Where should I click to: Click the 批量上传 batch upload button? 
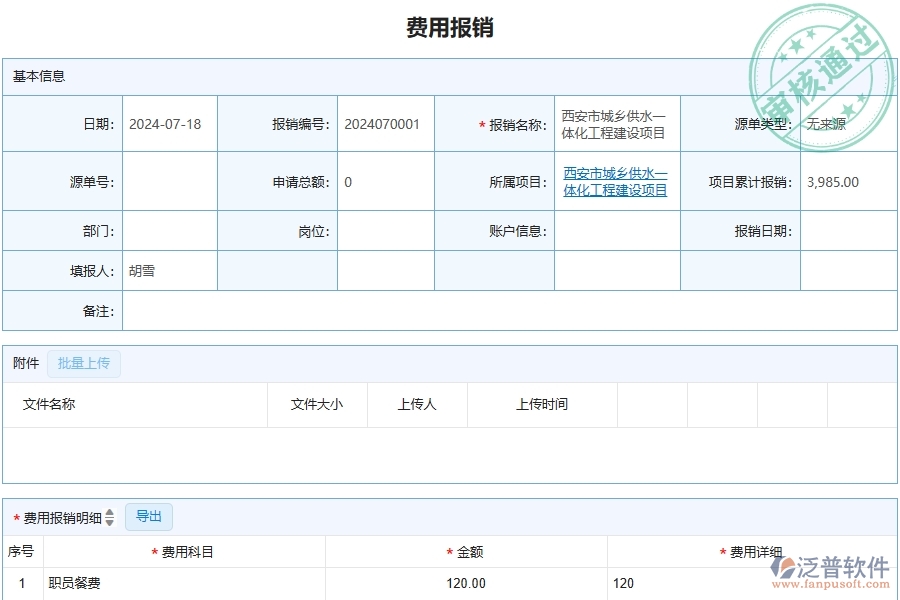click(x=84, y=363)
